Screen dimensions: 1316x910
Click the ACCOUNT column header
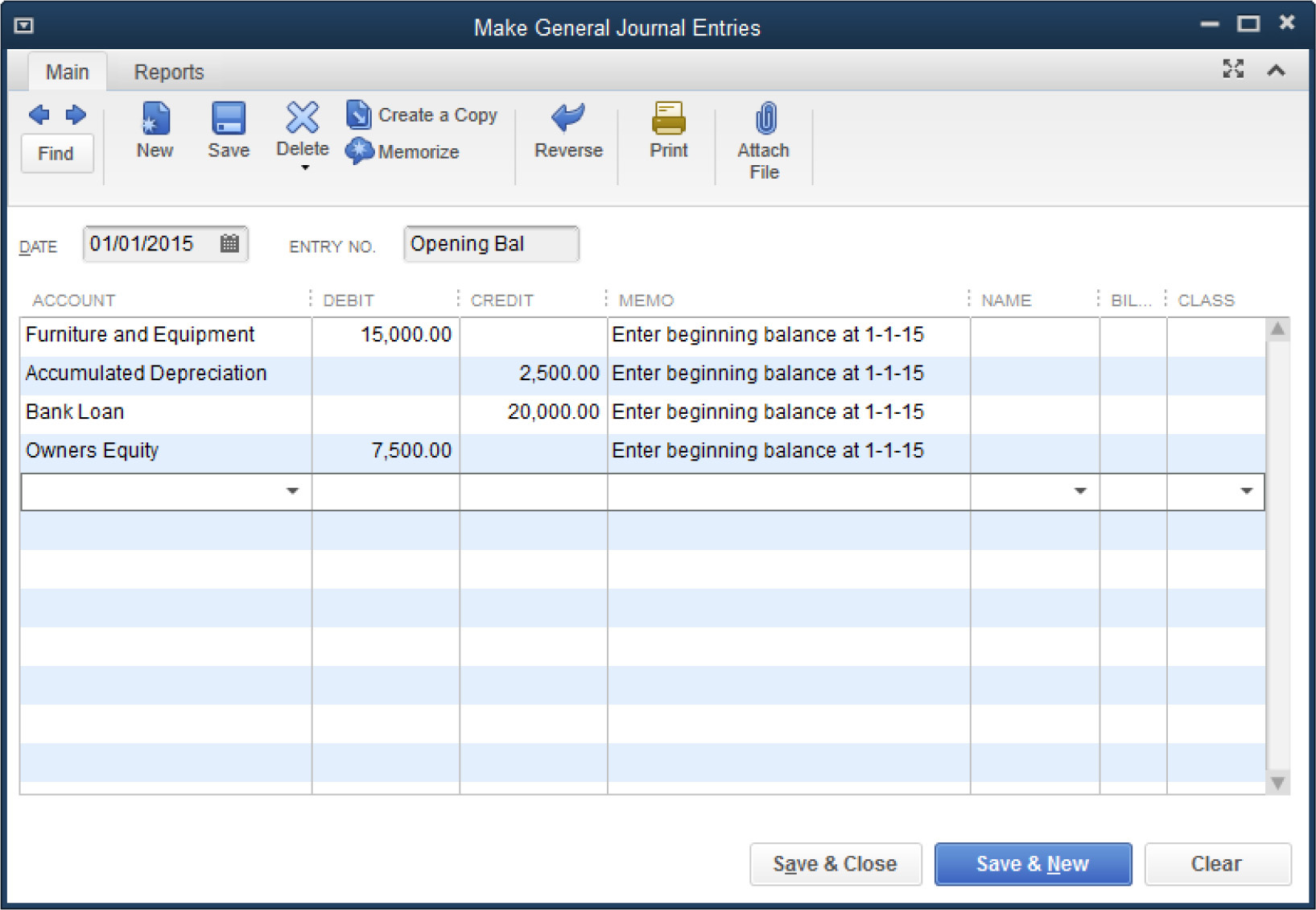point(74,300)
